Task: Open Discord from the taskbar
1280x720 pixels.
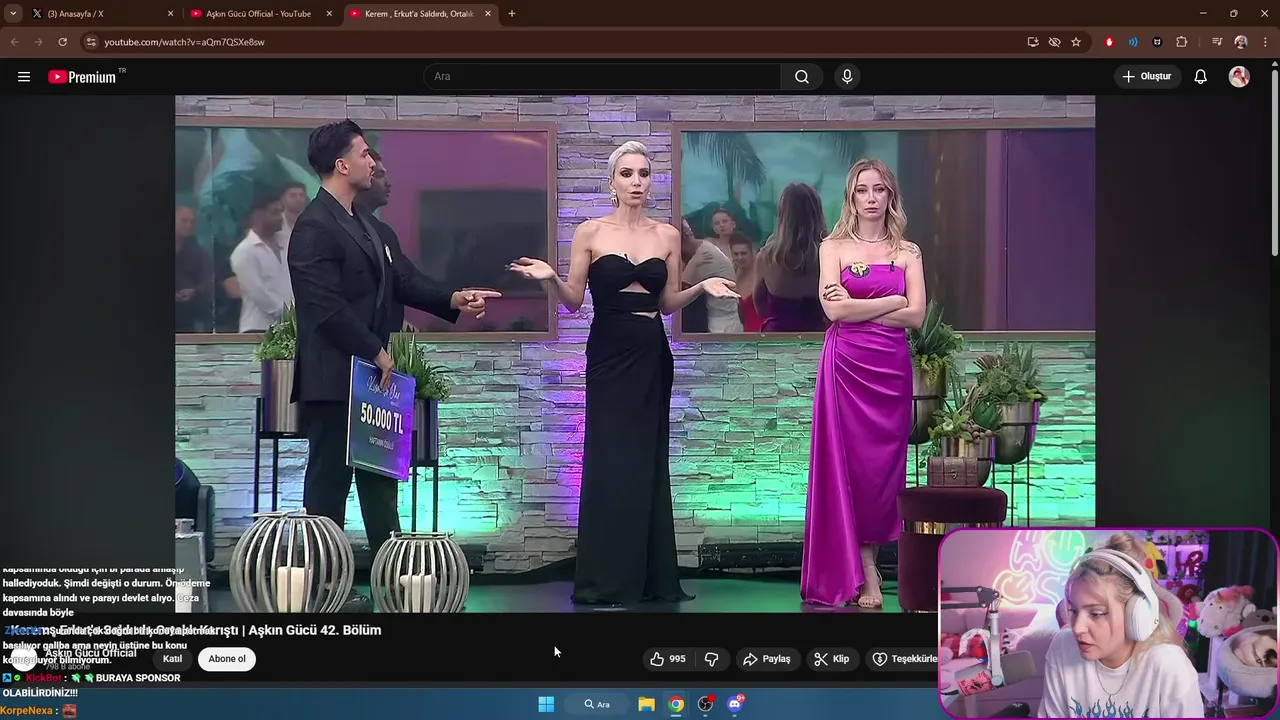Action: (x=736, y=704)
